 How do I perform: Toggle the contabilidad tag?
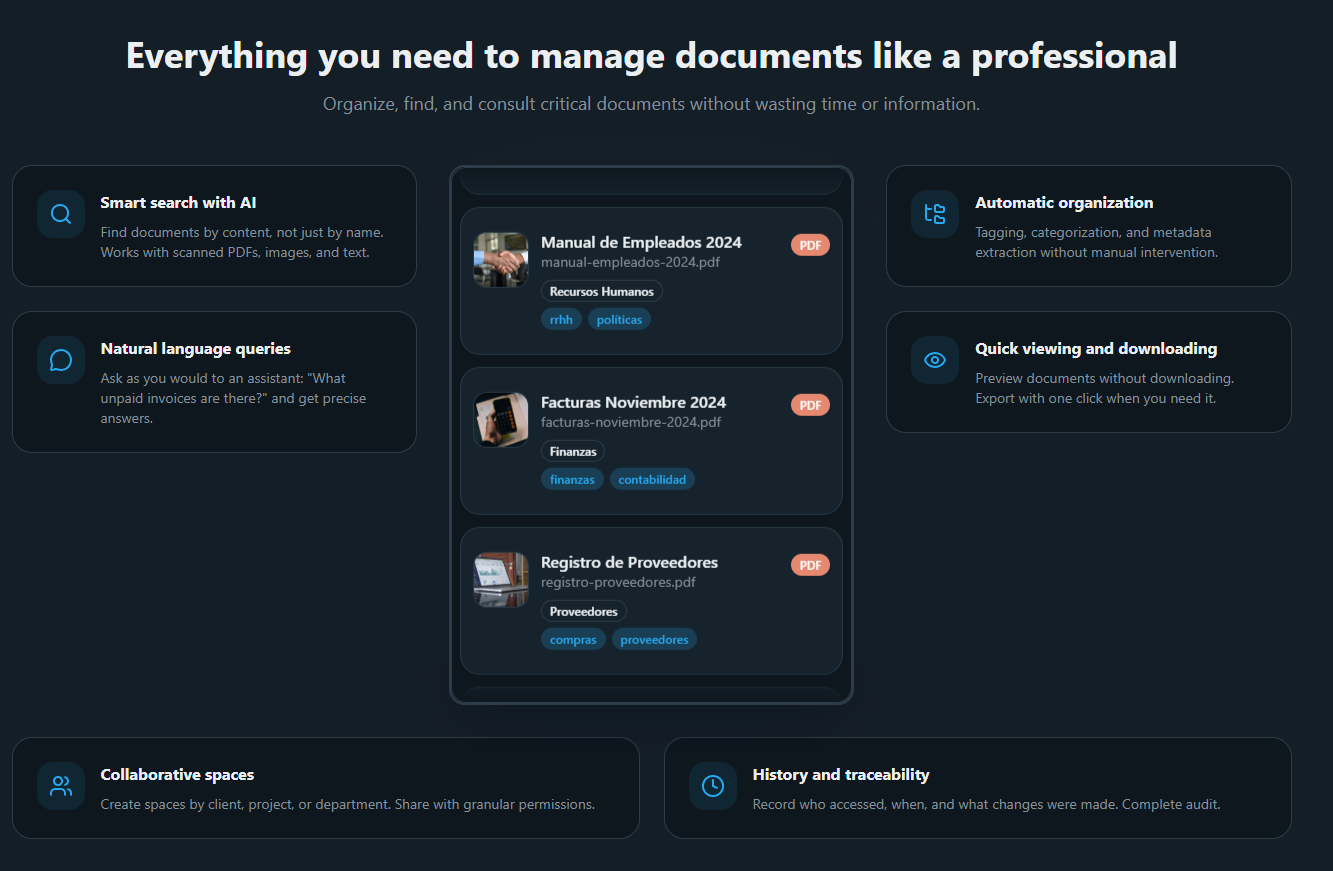pyautogui.click(x=652, y=479)
